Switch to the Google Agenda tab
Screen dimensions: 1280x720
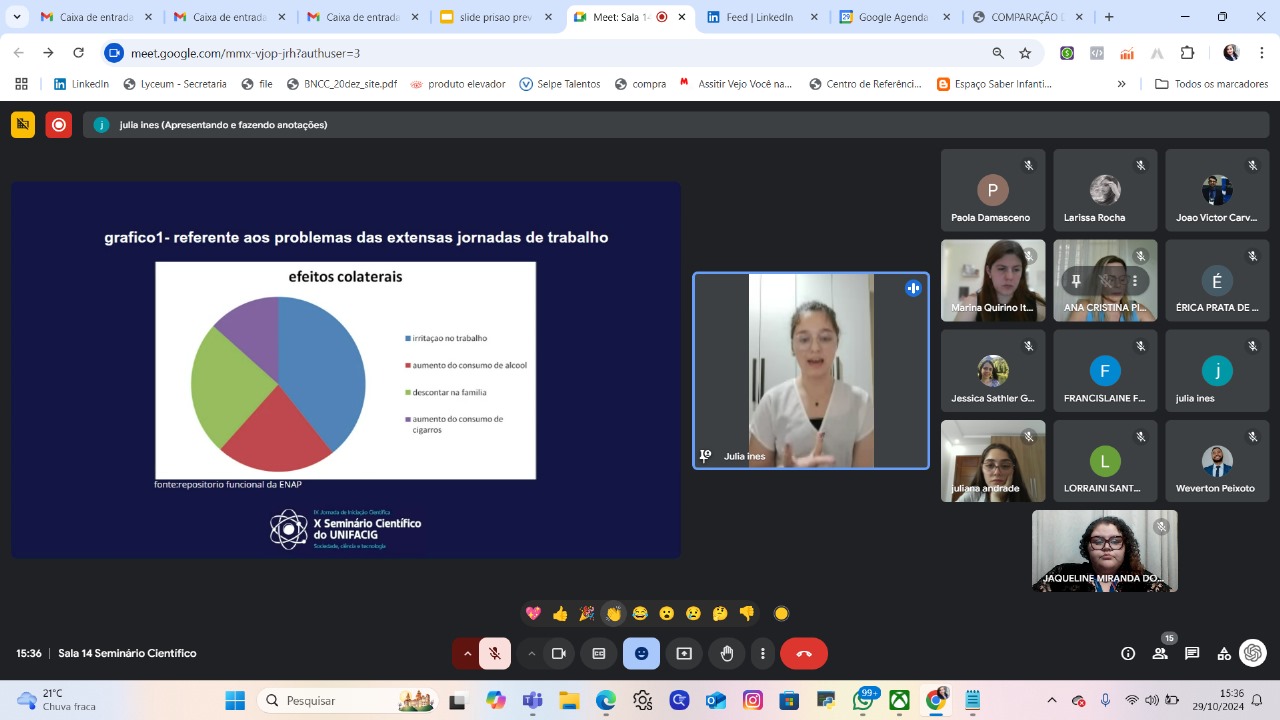tap(890, 17)
